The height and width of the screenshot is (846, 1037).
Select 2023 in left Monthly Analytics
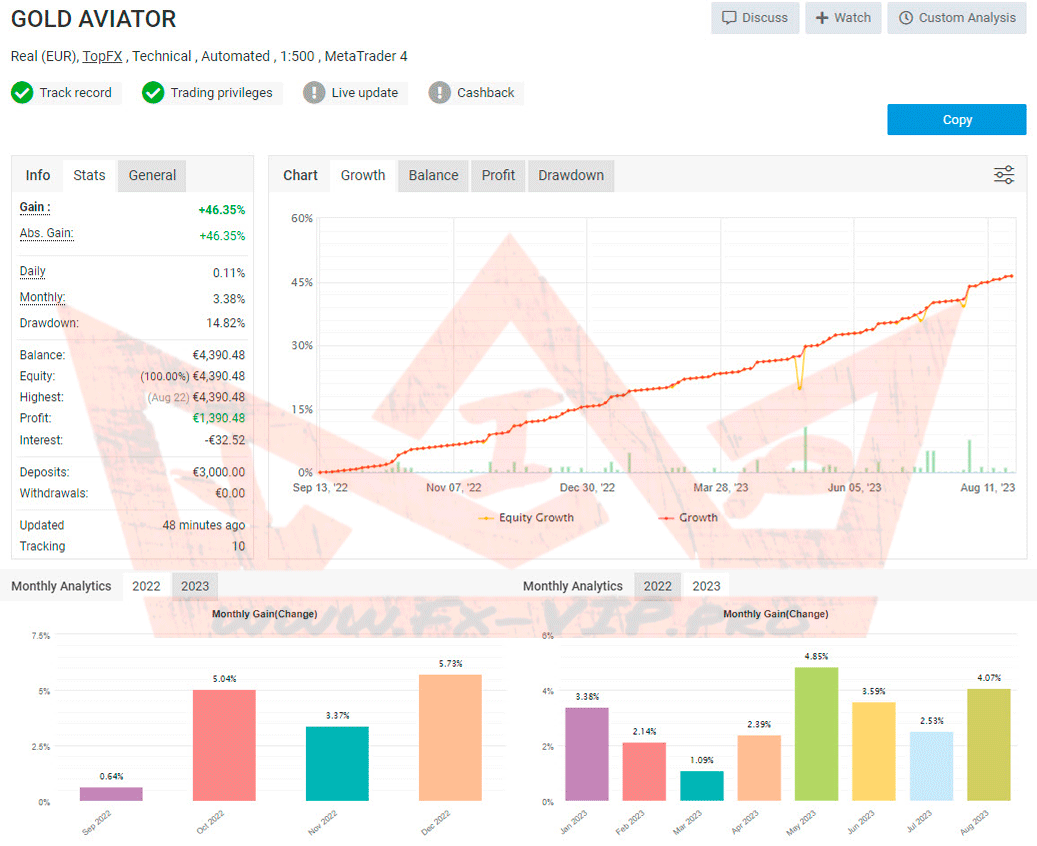click(x=195, y=586)
